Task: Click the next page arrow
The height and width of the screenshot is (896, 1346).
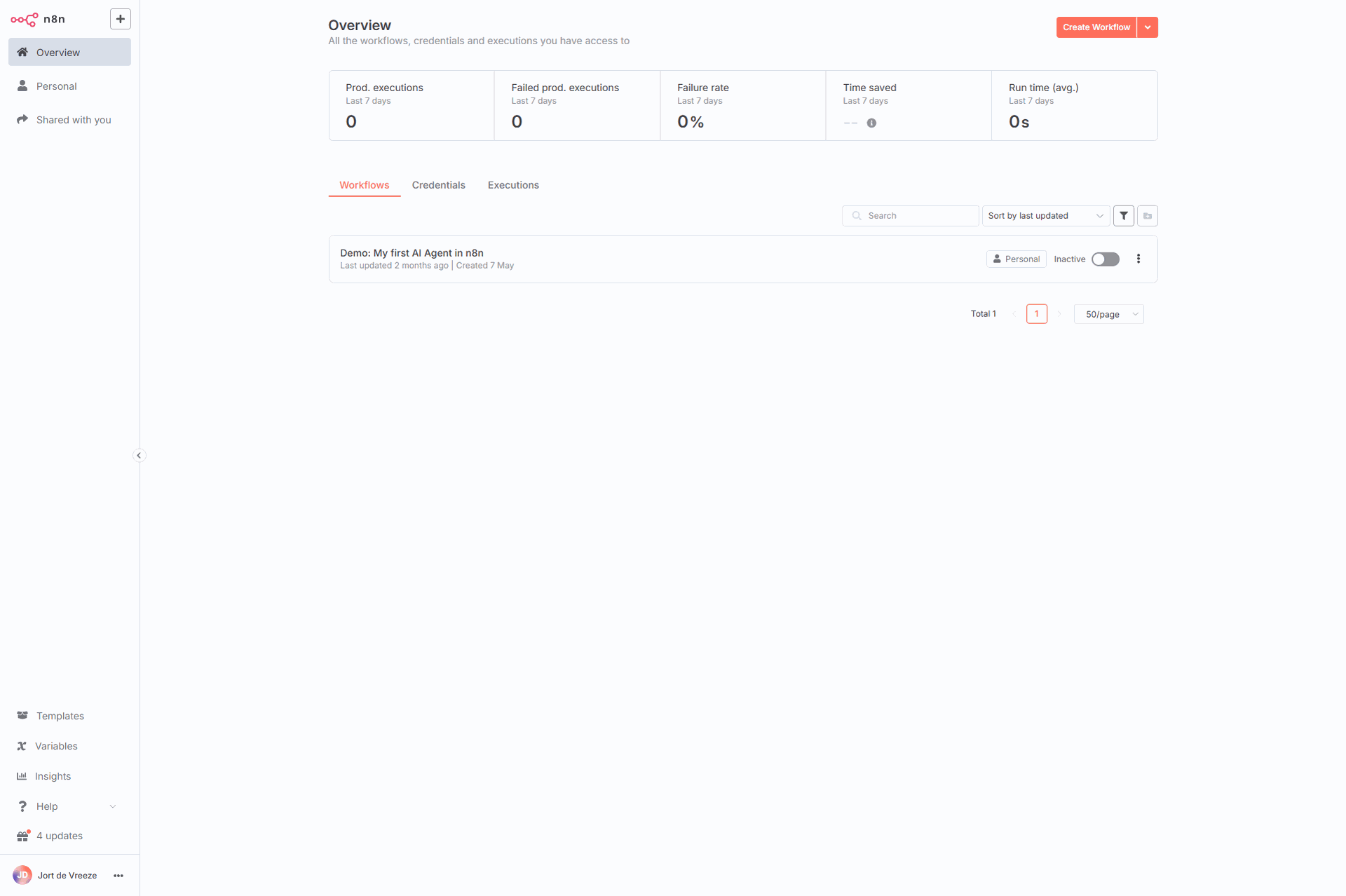Action: [x=1059, y=314]
